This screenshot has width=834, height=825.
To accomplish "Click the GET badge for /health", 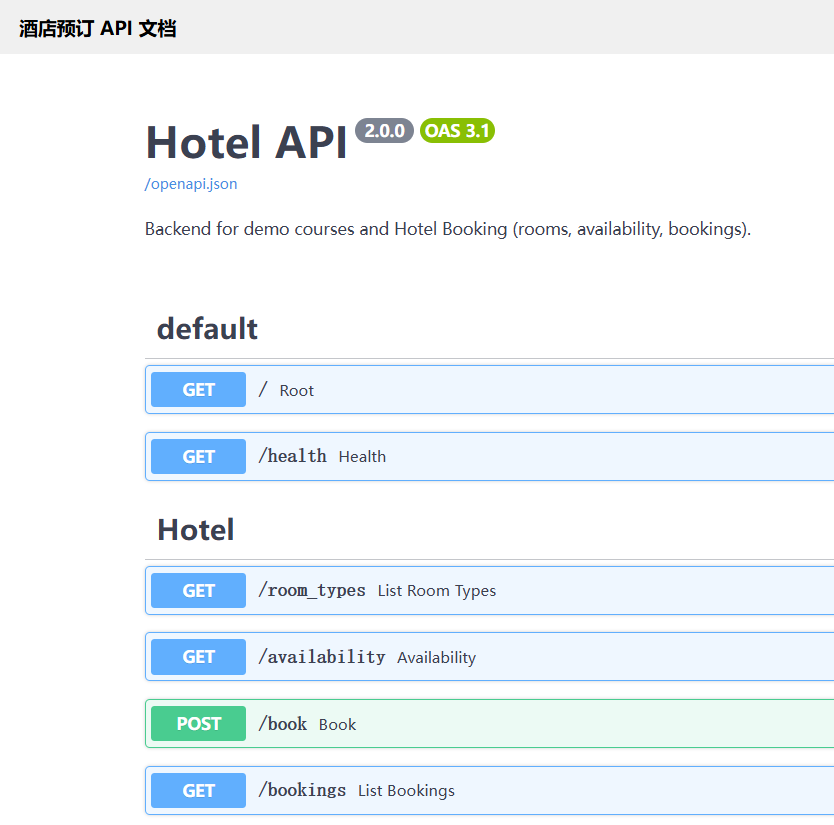I will click(x=198, y=457).
